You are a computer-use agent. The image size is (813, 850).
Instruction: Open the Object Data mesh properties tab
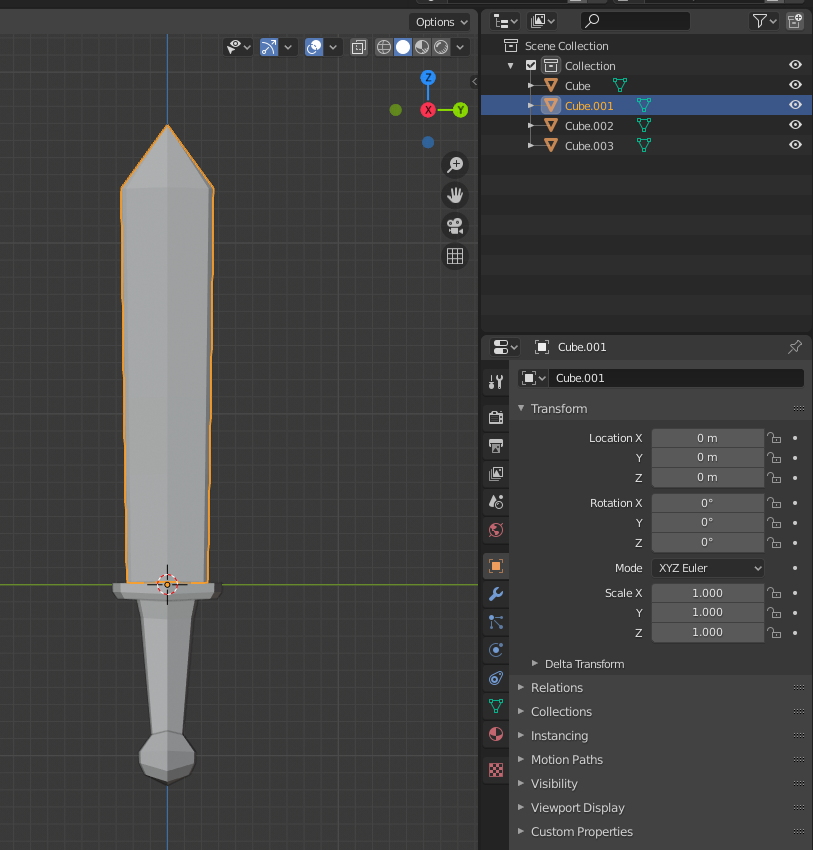[x=496, y=706]
